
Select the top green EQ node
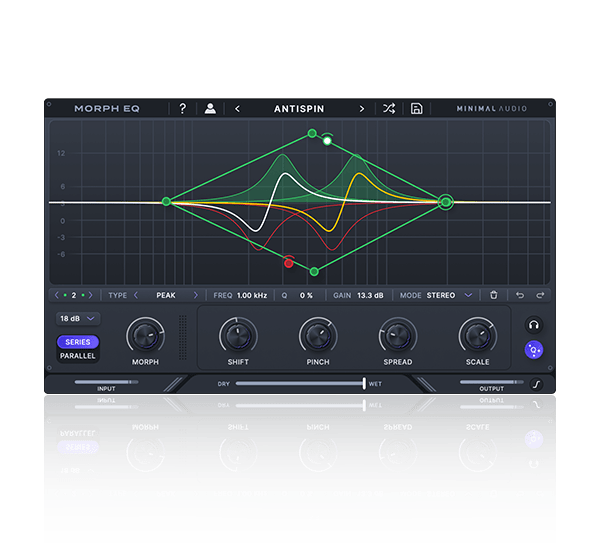tap(312, 133)
